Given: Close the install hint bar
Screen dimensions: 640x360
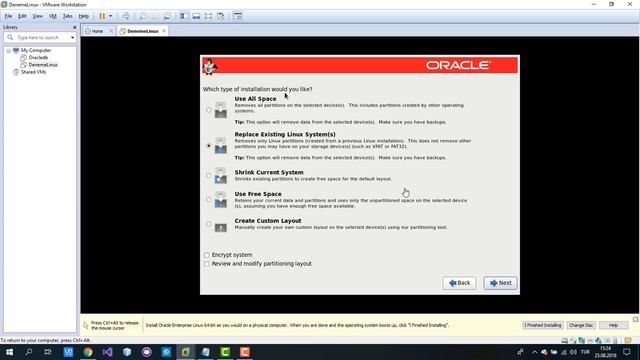Looking at the screenshot, I should (636, 319).
